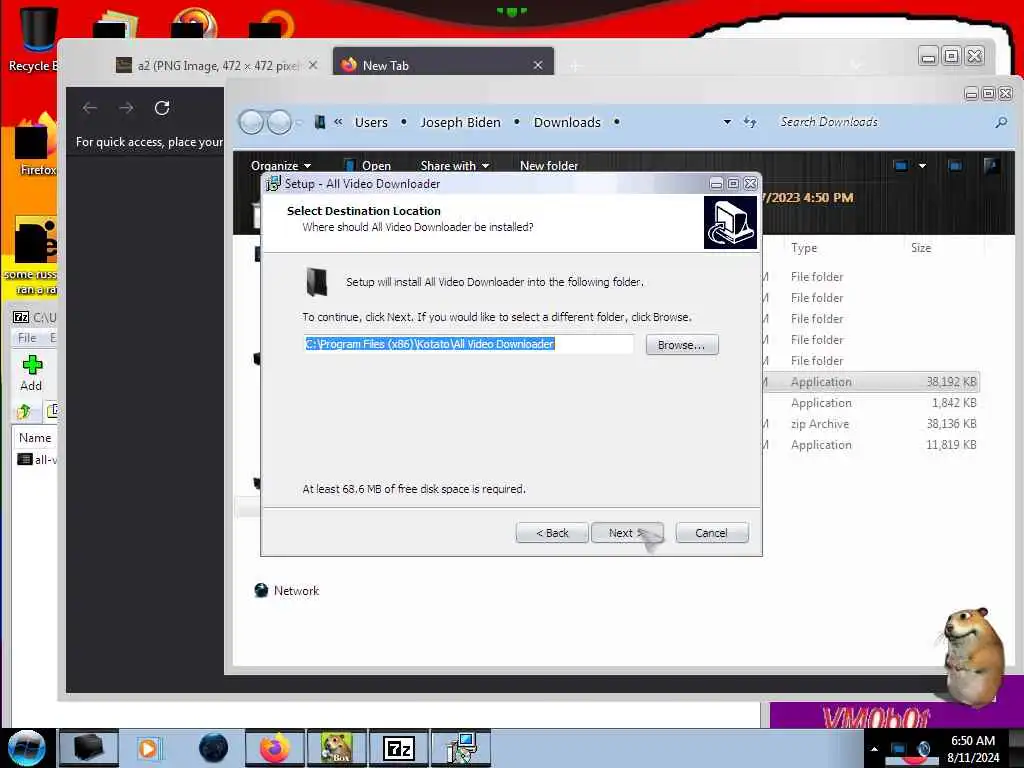Click Firefox's forward arrow
This screenshot has height=768, width=1024.
coord(126,108)
